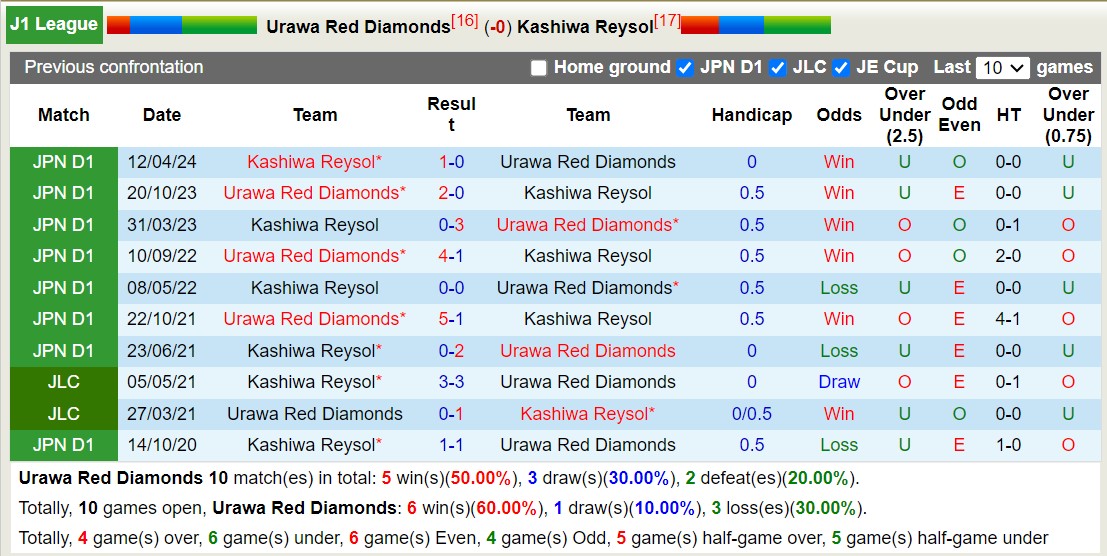1107x556 pixels.
Task: Select the JLC cell for 27/03/21
Action: pos(64,414)
